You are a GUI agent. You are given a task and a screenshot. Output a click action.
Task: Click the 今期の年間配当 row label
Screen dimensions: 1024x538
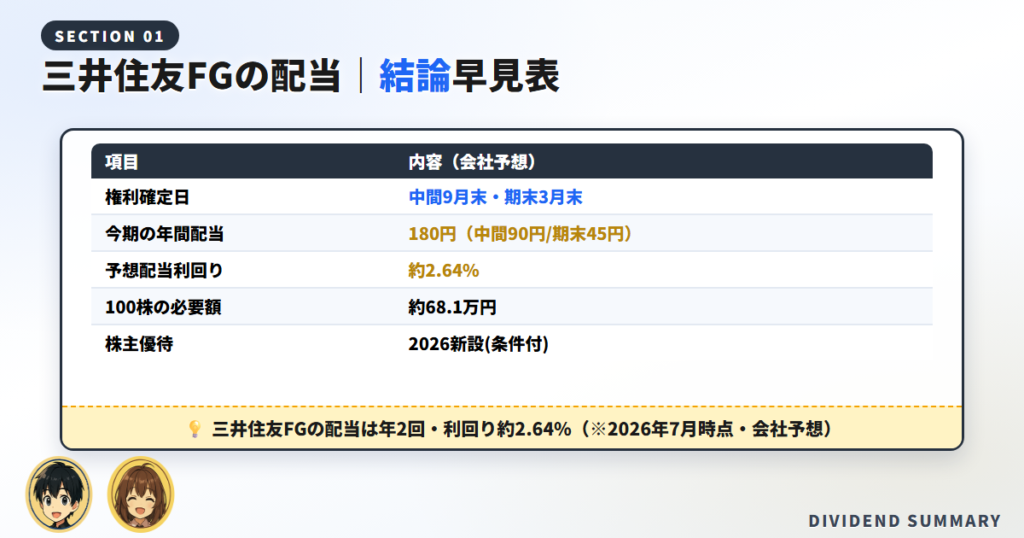pyautogui.click(x=164, y=234)
